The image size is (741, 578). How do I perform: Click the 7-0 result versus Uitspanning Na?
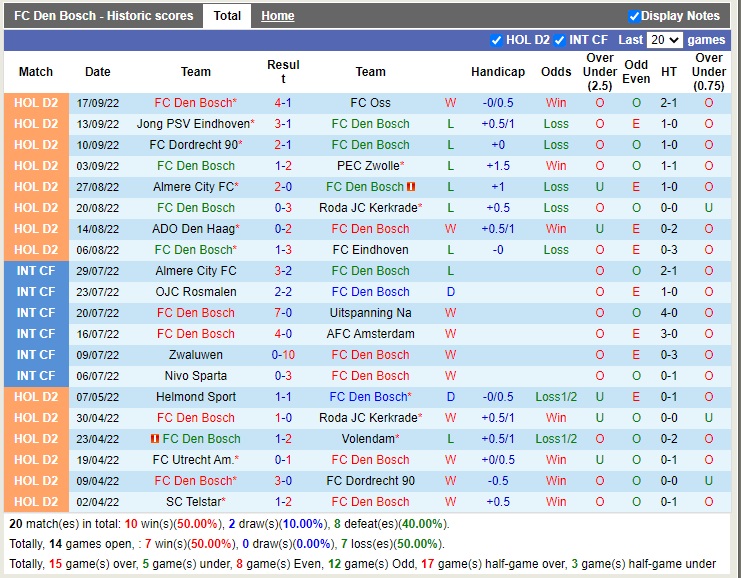point(283,313)
